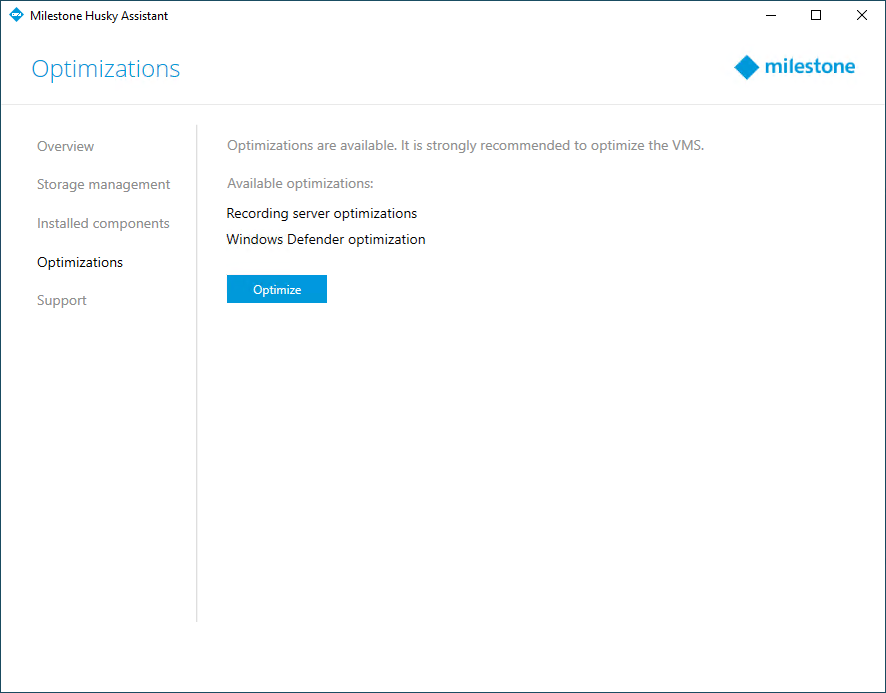
Task: Select Optimizations in the sidebar
Action: [80, 262]
